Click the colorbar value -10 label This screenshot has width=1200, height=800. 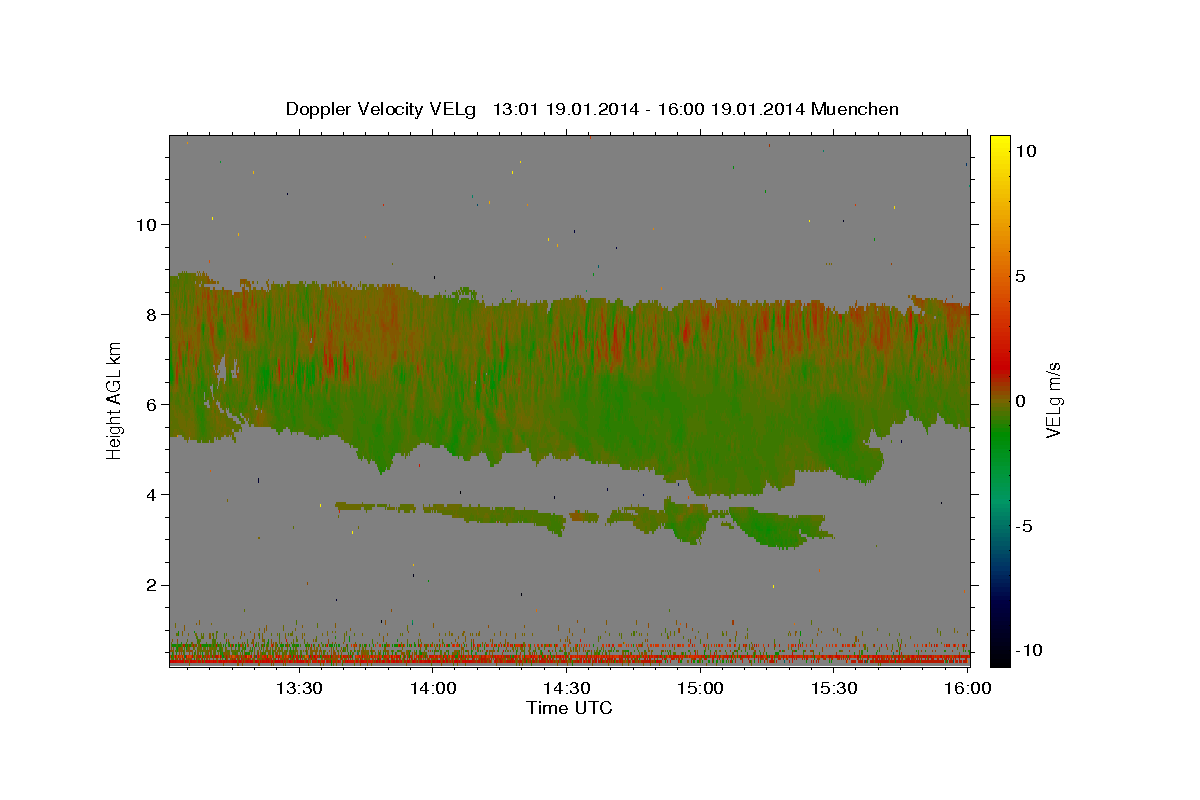(x=1029, y=650)
